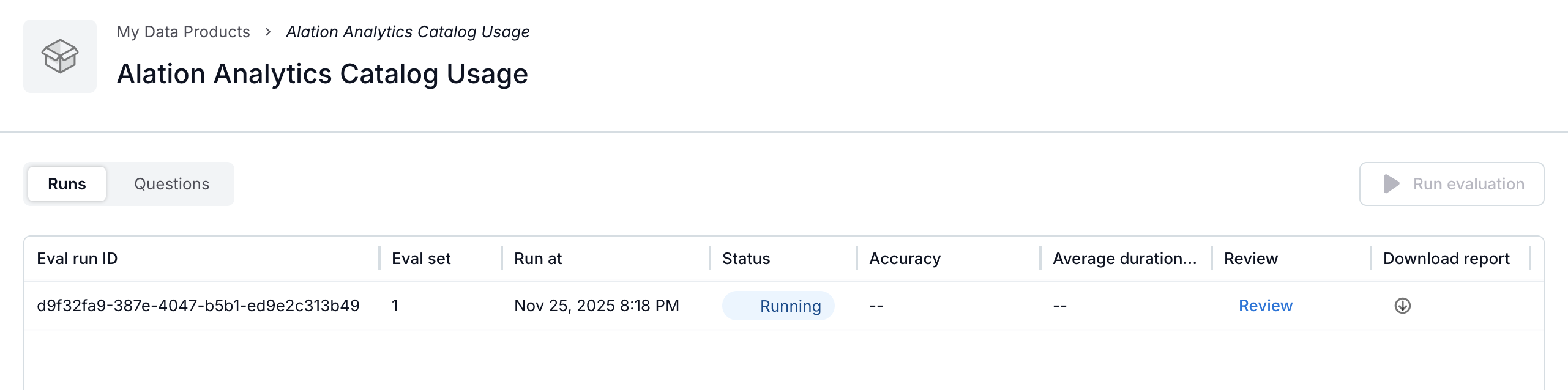Sort by the Eval run ID column

(77, 259)
